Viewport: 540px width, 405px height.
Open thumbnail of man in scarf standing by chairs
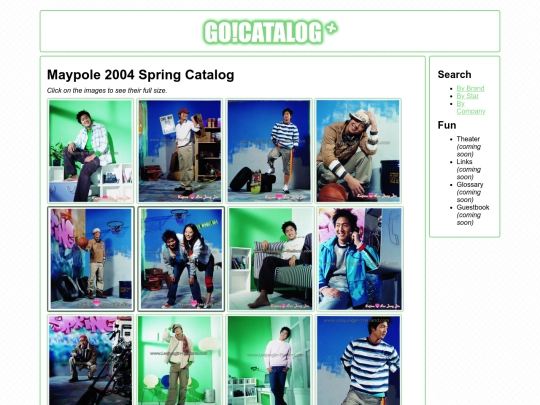pyautogui.click(x=180, y=360)
